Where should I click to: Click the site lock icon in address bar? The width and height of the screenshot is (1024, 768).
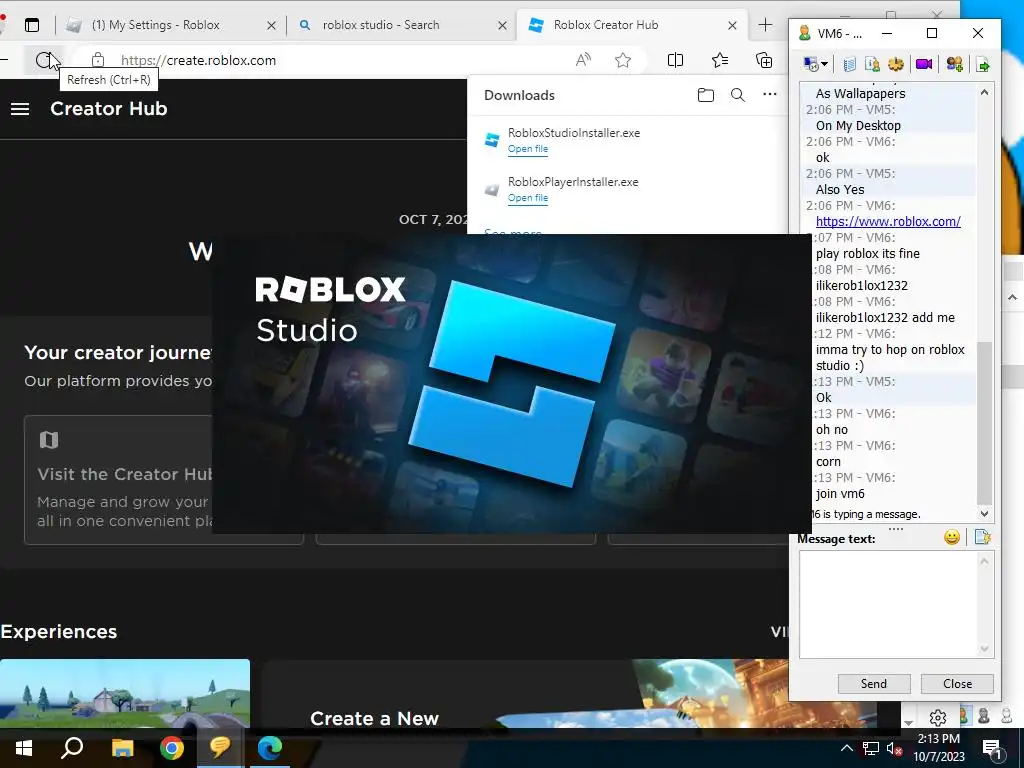[x=98, y=60]
